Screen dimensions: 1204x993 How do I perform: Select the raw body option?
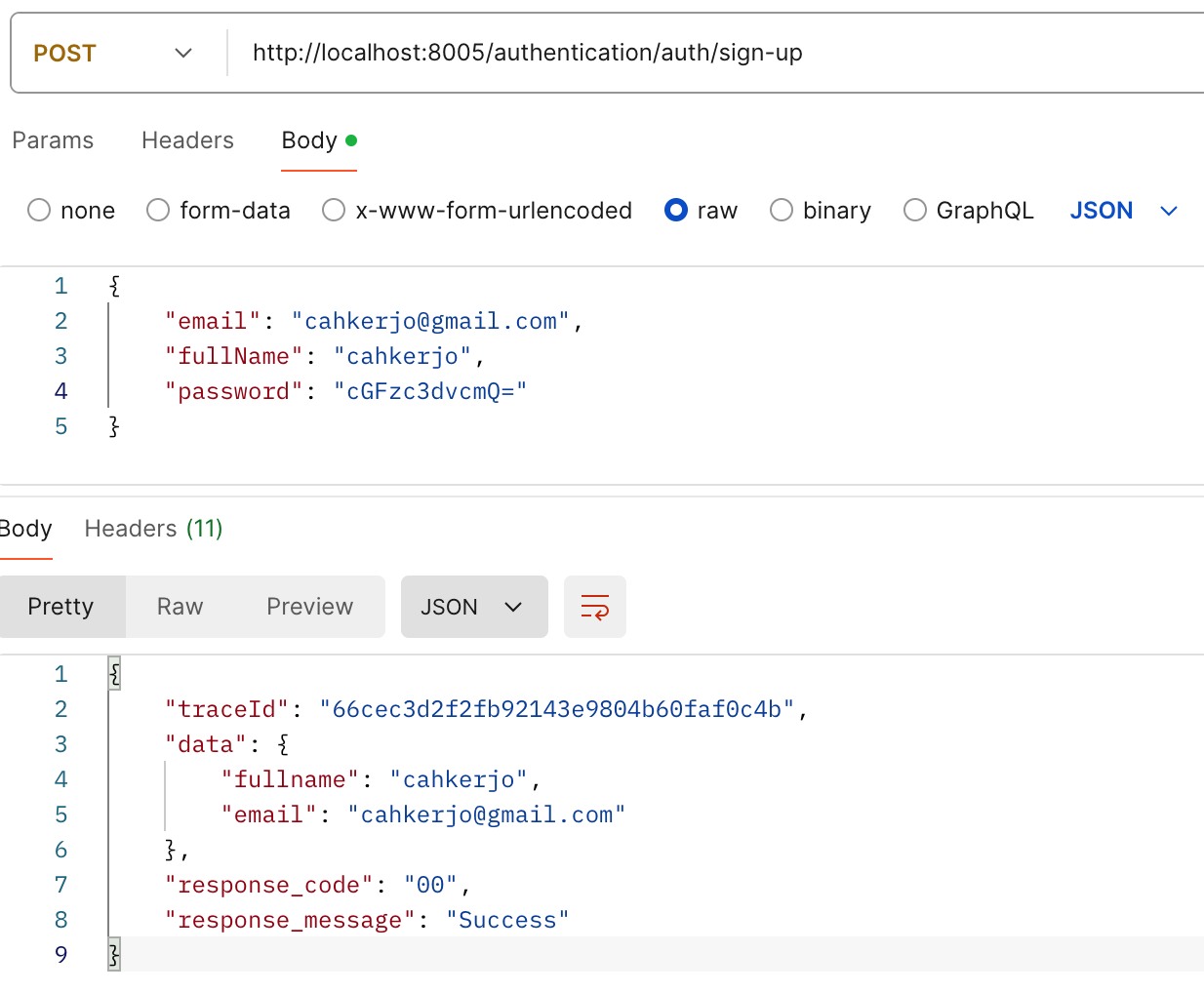[701, 211]
